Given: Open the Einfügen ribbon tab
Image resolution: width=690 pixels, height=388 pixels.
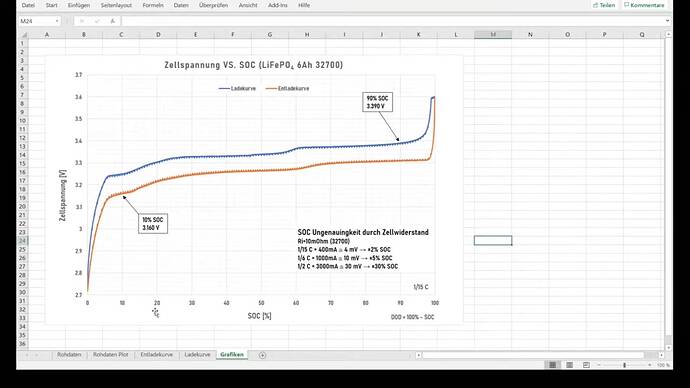Looking at the screenshot, I should (79, 5).
